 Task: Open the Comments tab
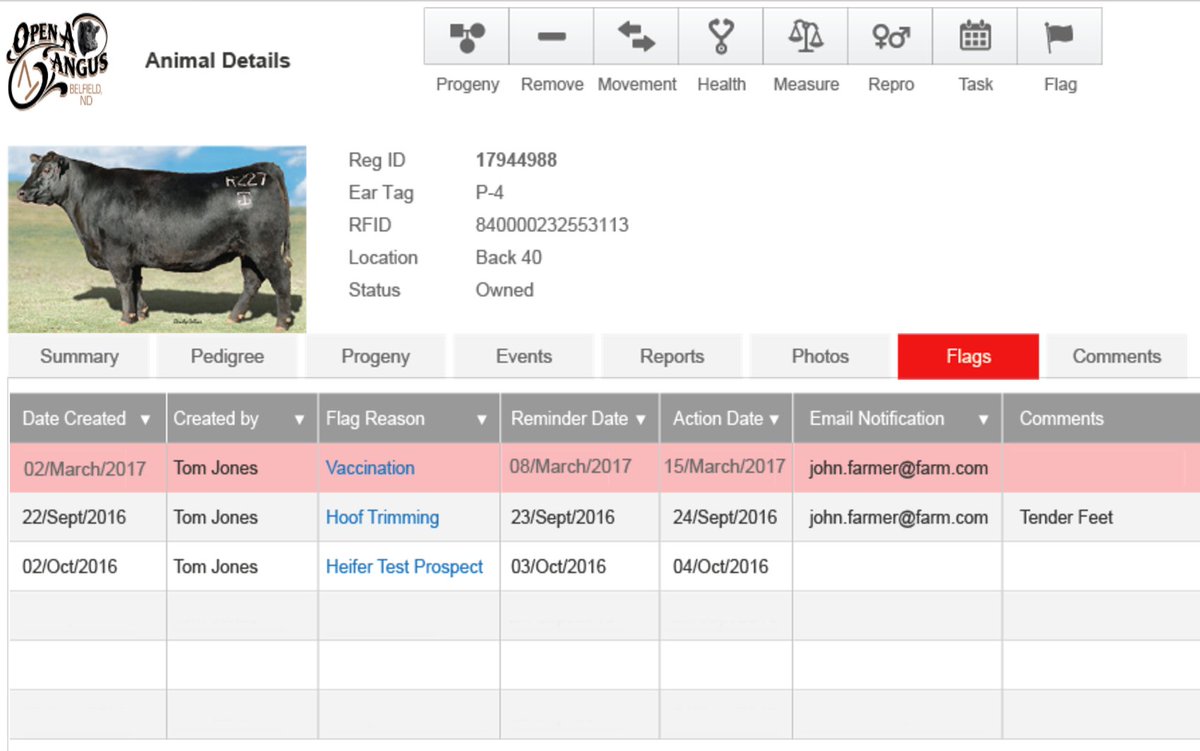(x=1117, y=357)
